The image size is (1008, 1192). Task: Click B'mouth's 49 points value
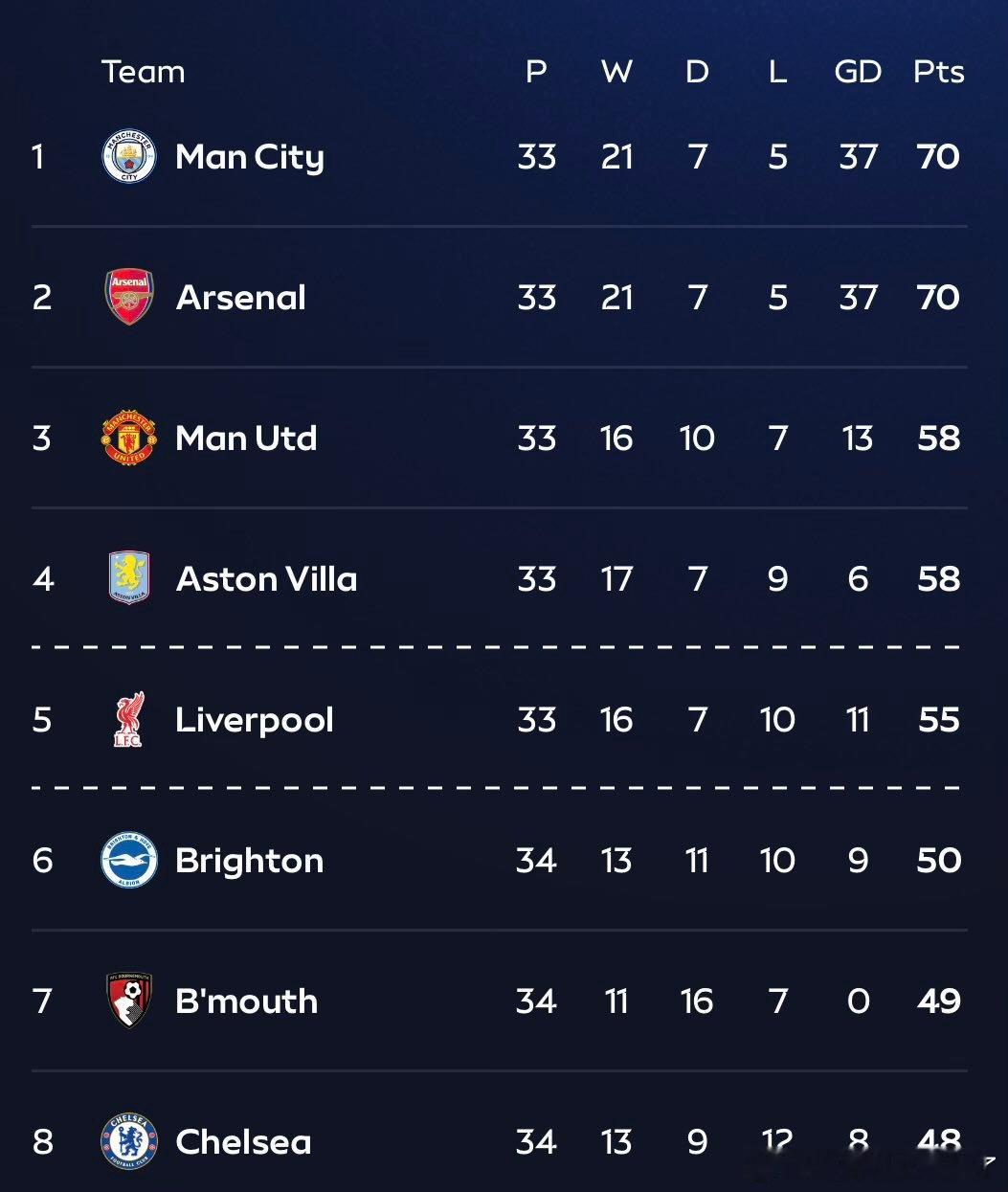pos(938,1001)
